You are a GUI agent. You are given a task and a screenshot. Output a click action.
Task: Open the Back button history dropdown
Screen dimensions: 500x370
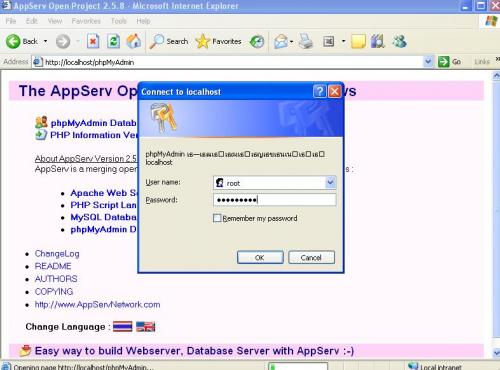[x=45, y=41]
